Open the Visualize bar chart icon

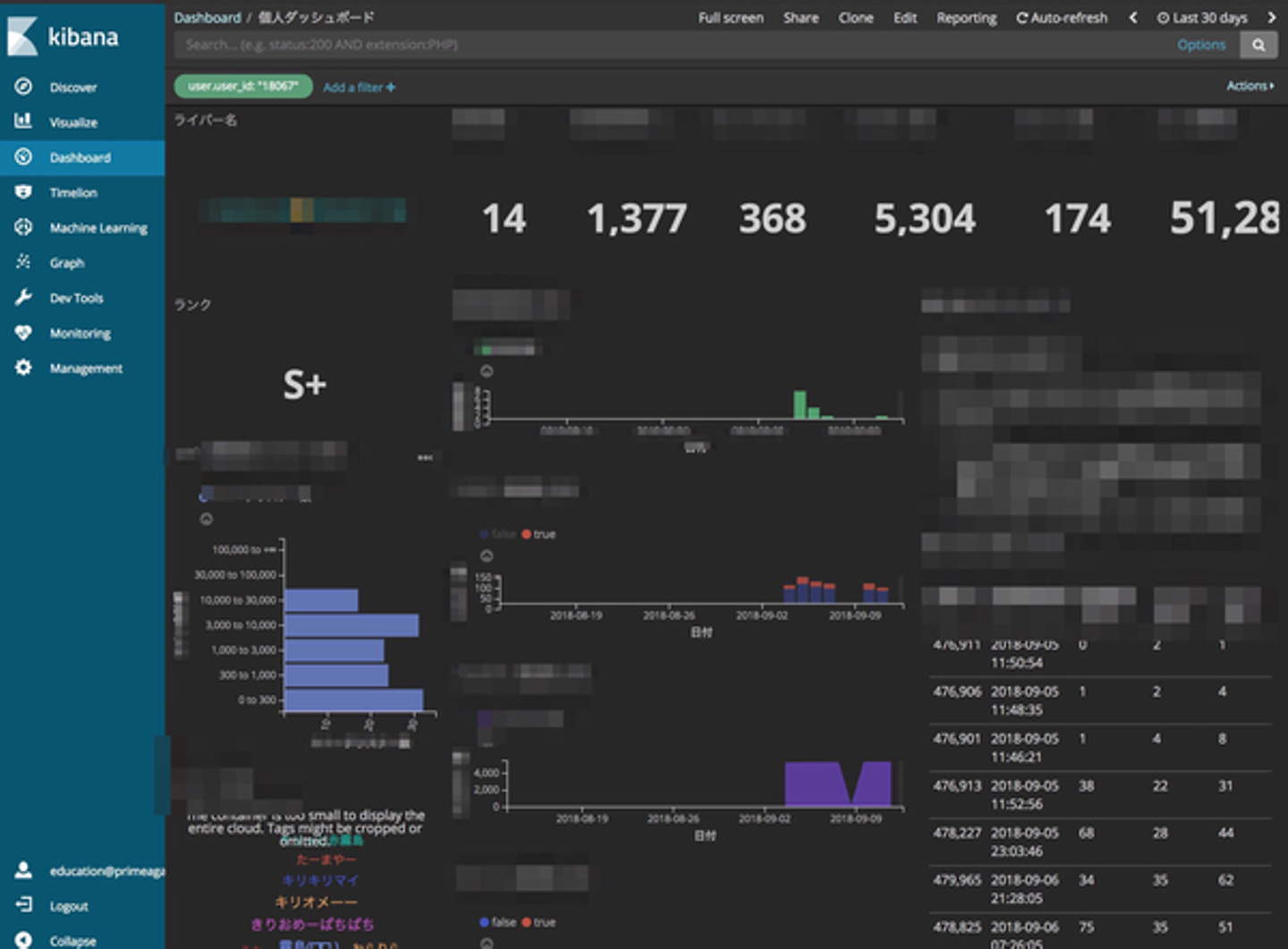point(23,122)
